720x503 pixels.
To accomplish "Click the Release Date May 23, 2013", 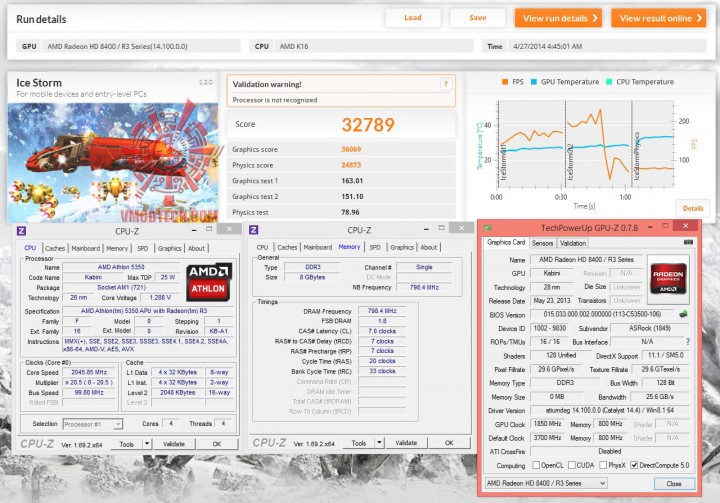I will (x=552, y=300).
